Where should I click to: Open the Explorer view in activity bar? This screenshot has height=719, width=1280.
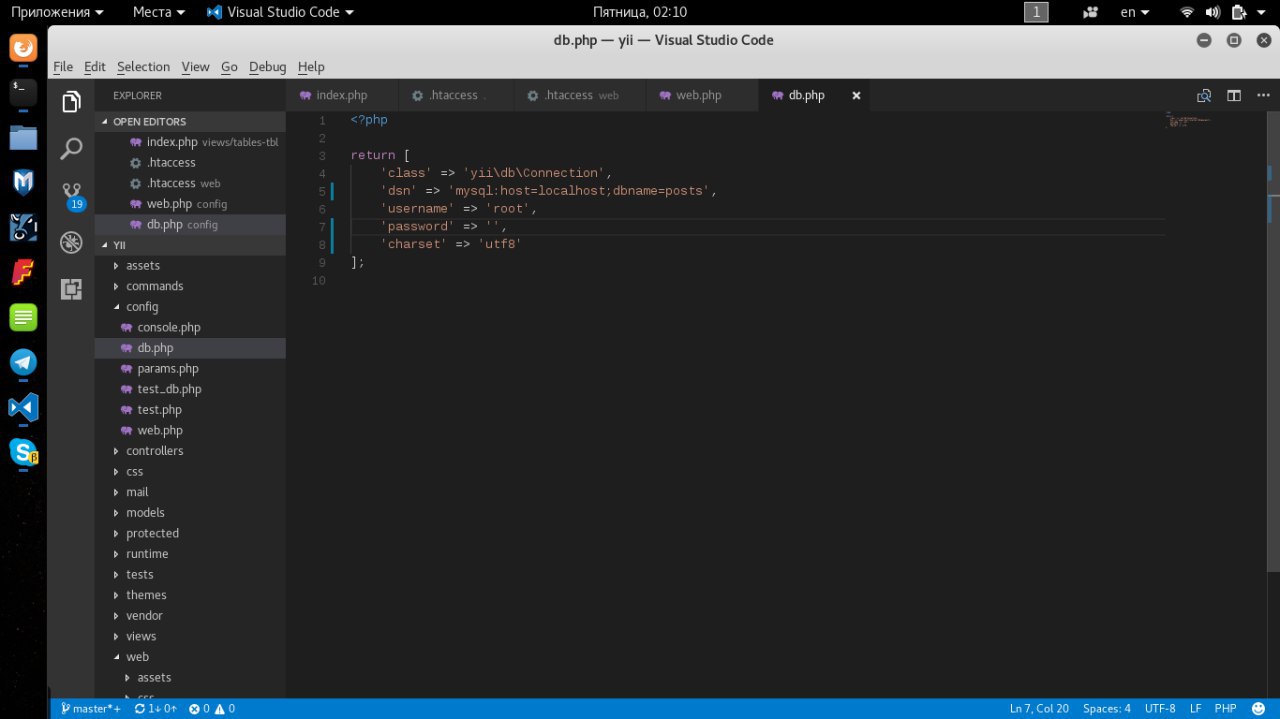pos(71,102)
